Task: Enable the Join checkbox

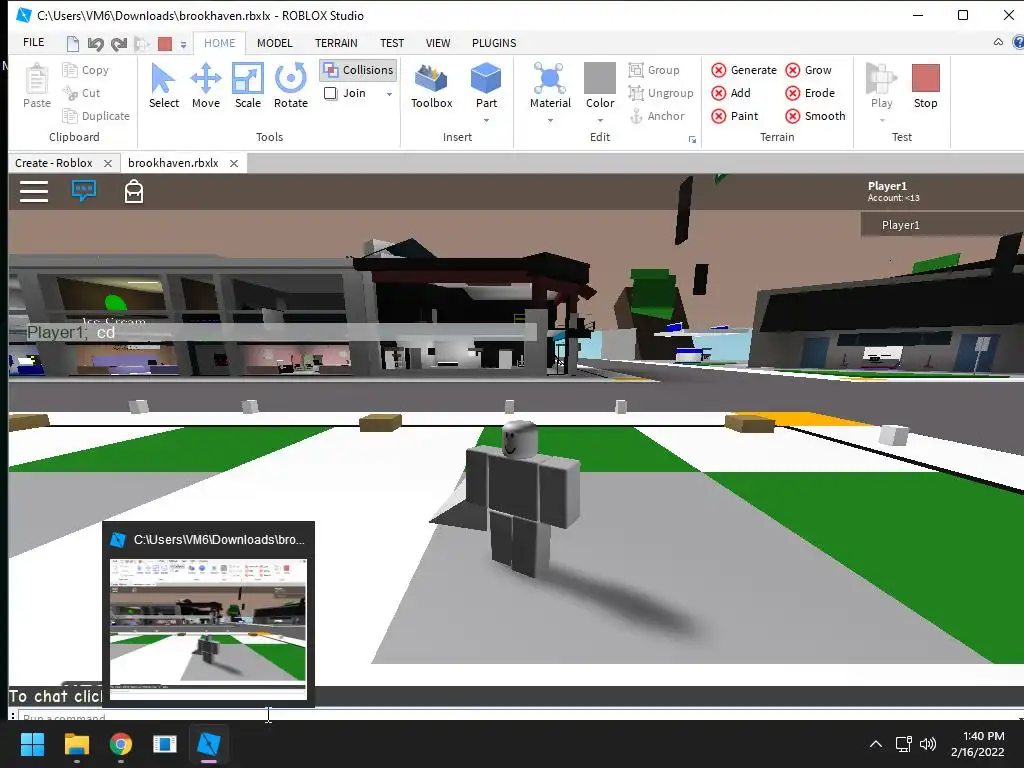Action: pyautogui.click(x=330, y=93)
